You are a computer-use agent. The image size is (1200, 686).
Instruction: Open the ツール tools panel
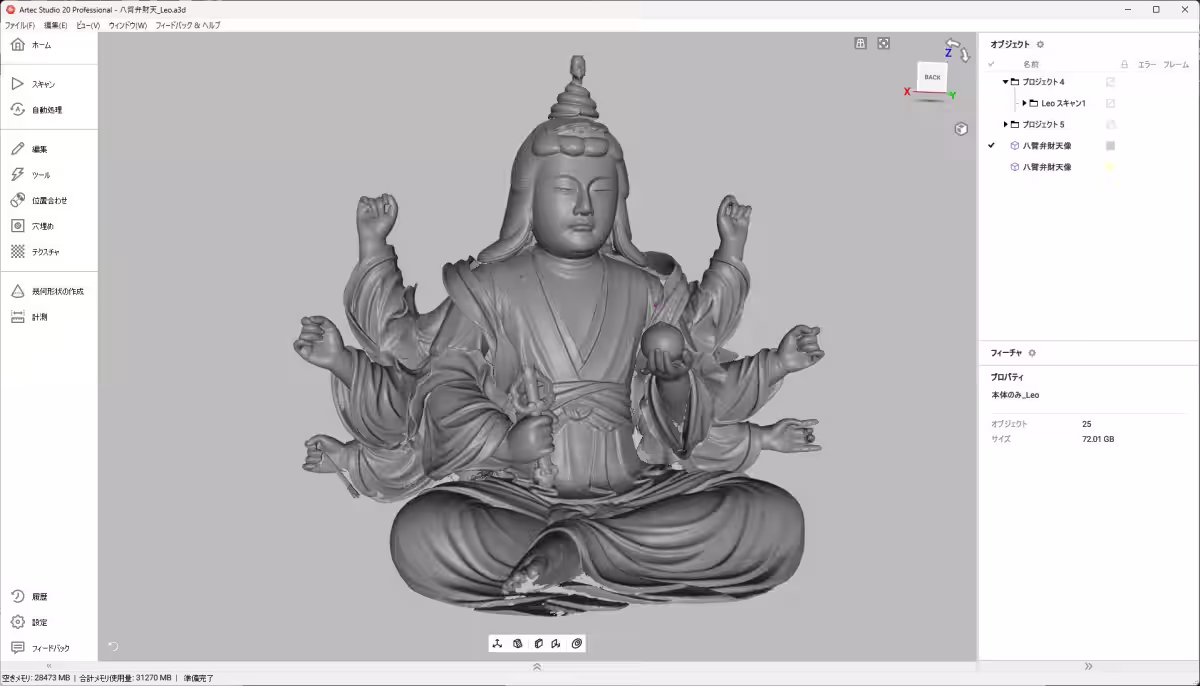click(48, 175)
